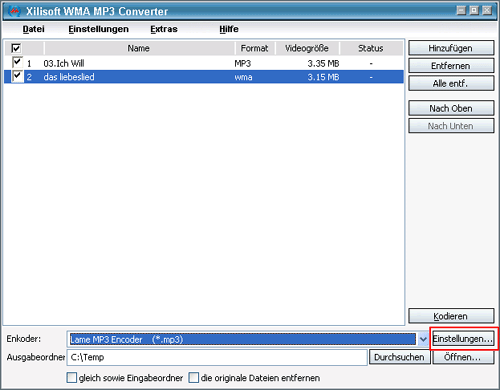Move item up with Nach Oben

click(451, 108)
